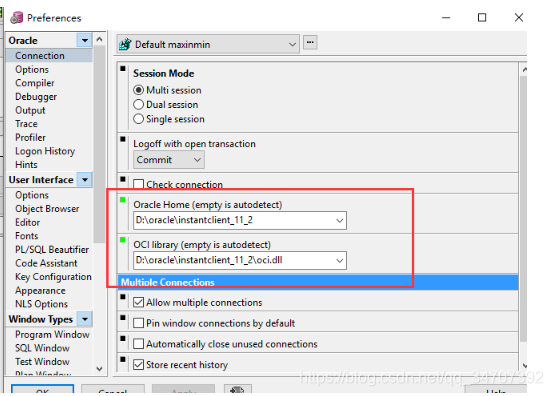Collapse the Window Types section arrow

(85, 319)
